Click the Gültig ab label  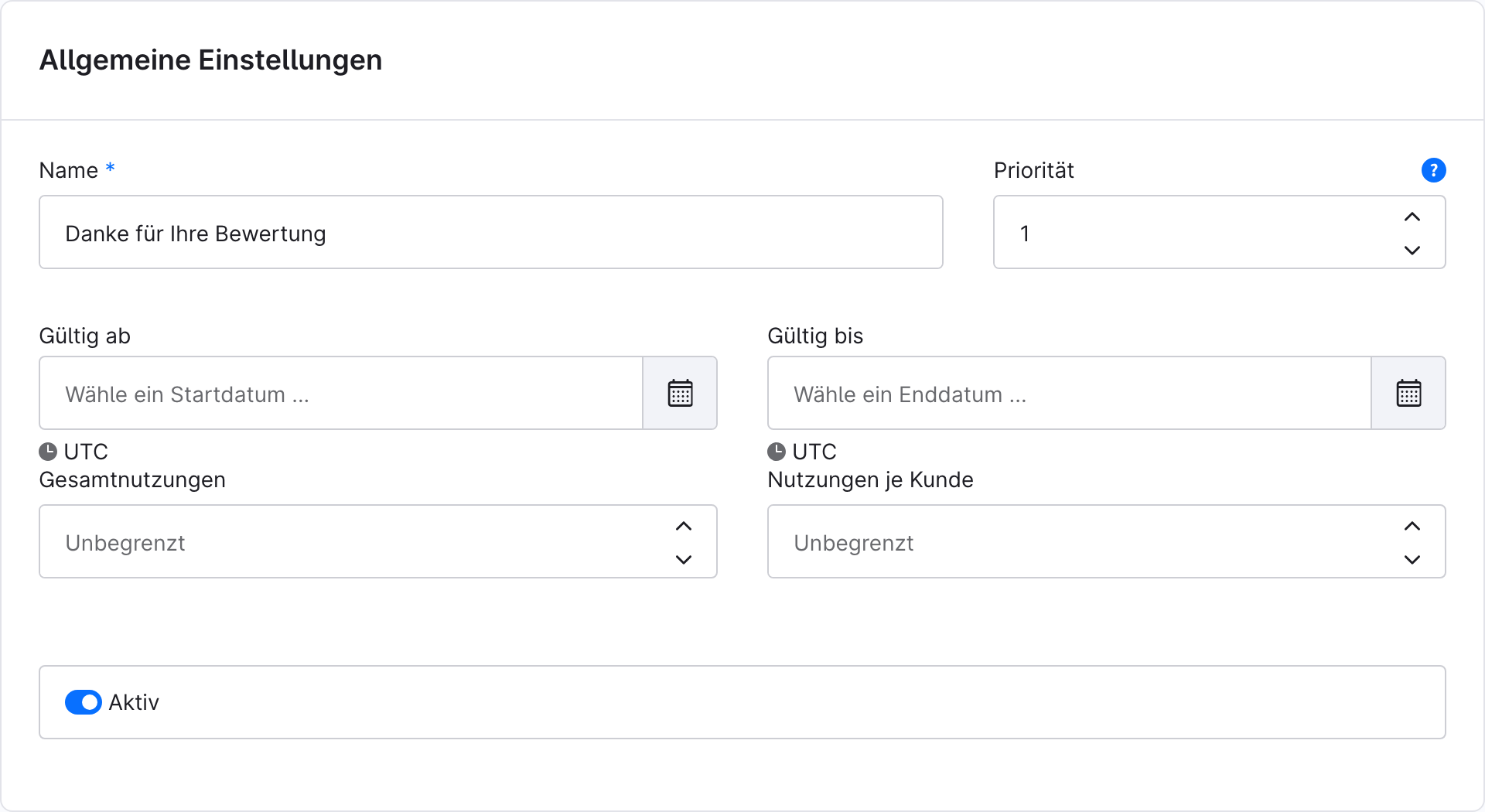click(x=84, y=336)
